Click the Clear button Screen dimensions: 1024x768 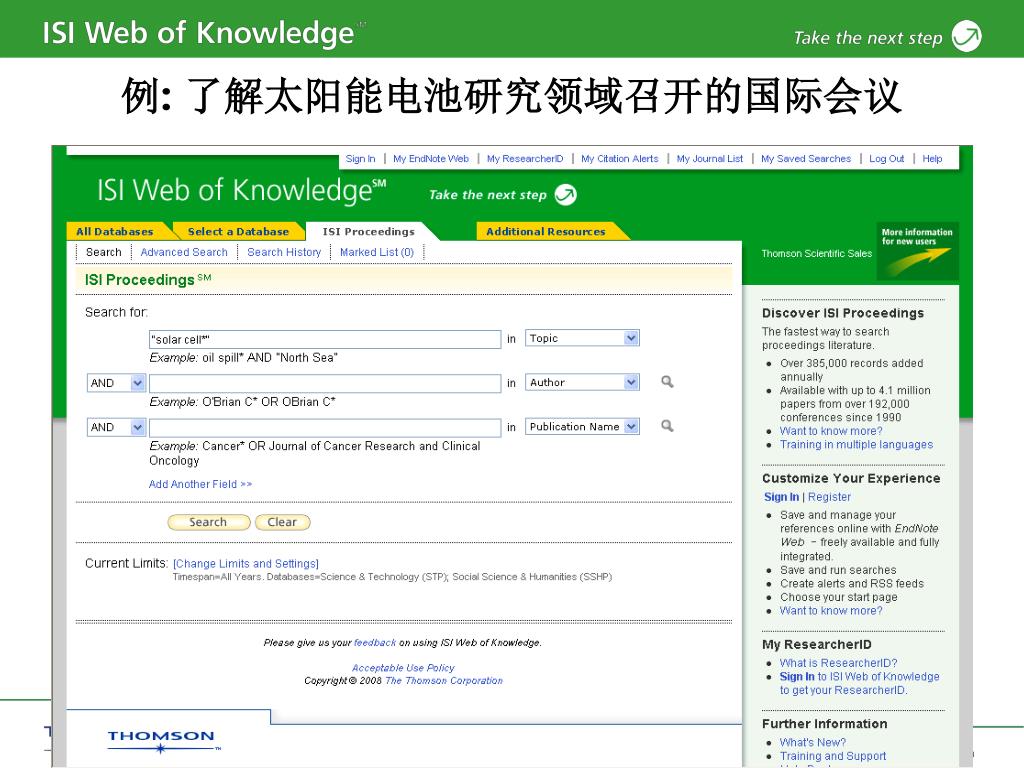tap(282, 522)
